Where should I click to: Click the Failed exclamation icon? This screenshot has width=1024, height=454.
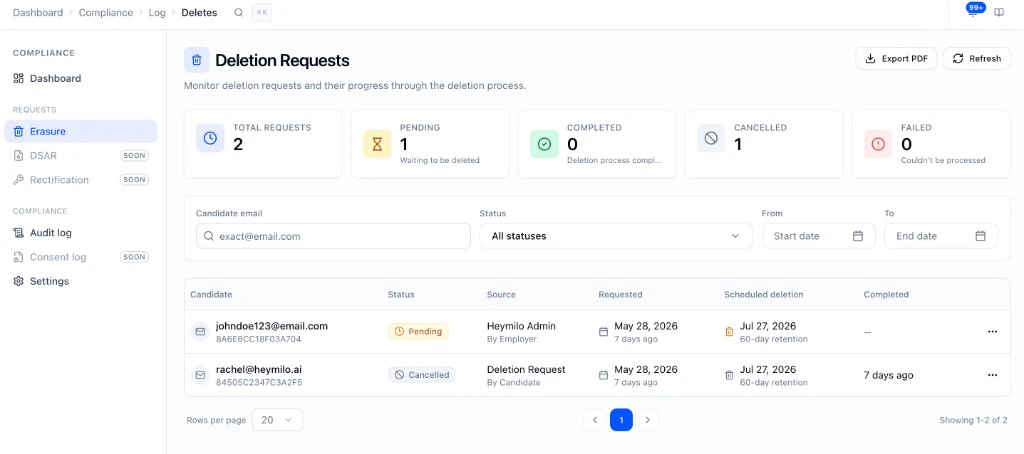pyautogui.click(x=878, y=144)
